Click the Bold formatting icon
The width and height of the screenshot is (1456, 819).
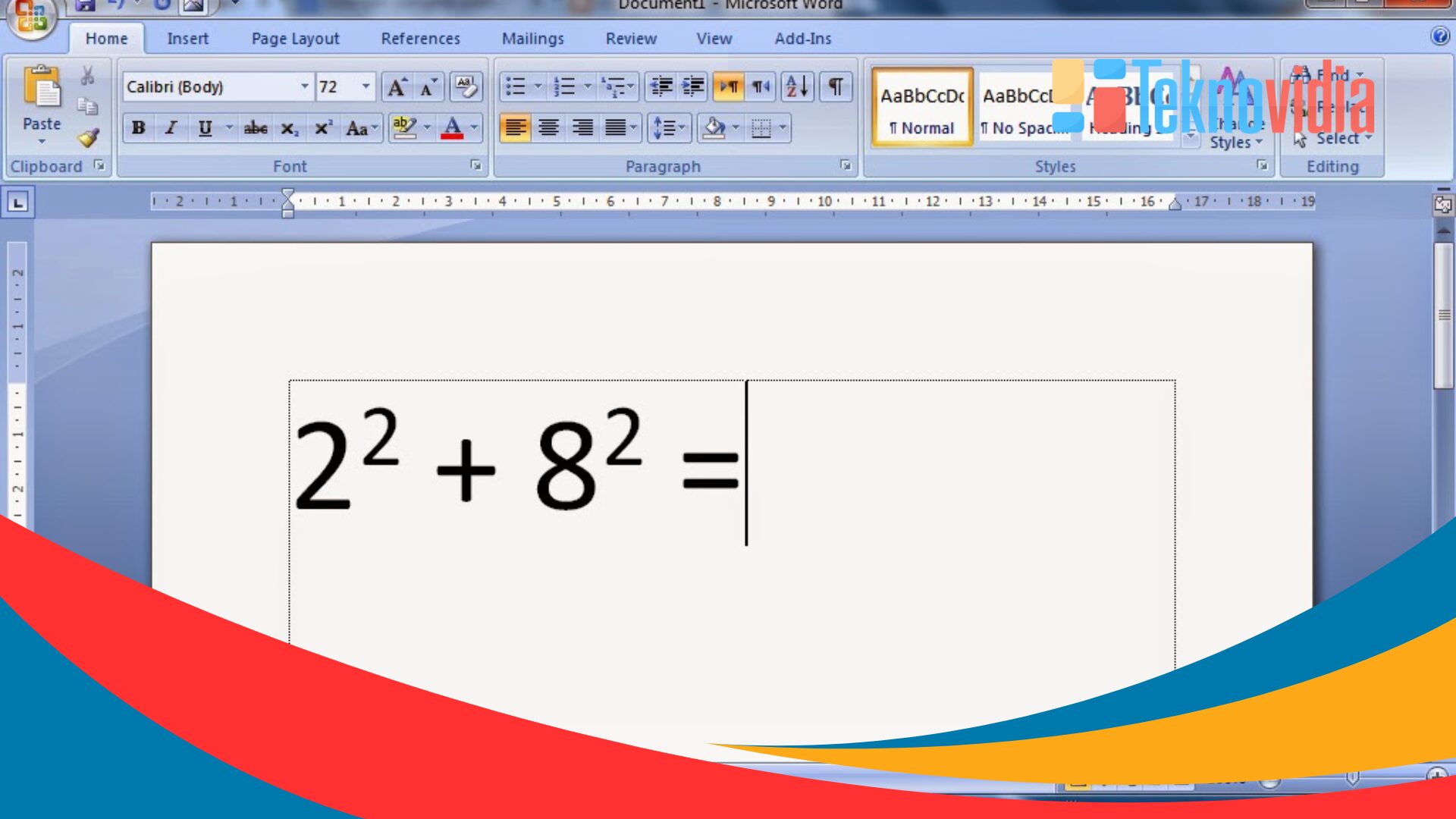coord(137,128)
